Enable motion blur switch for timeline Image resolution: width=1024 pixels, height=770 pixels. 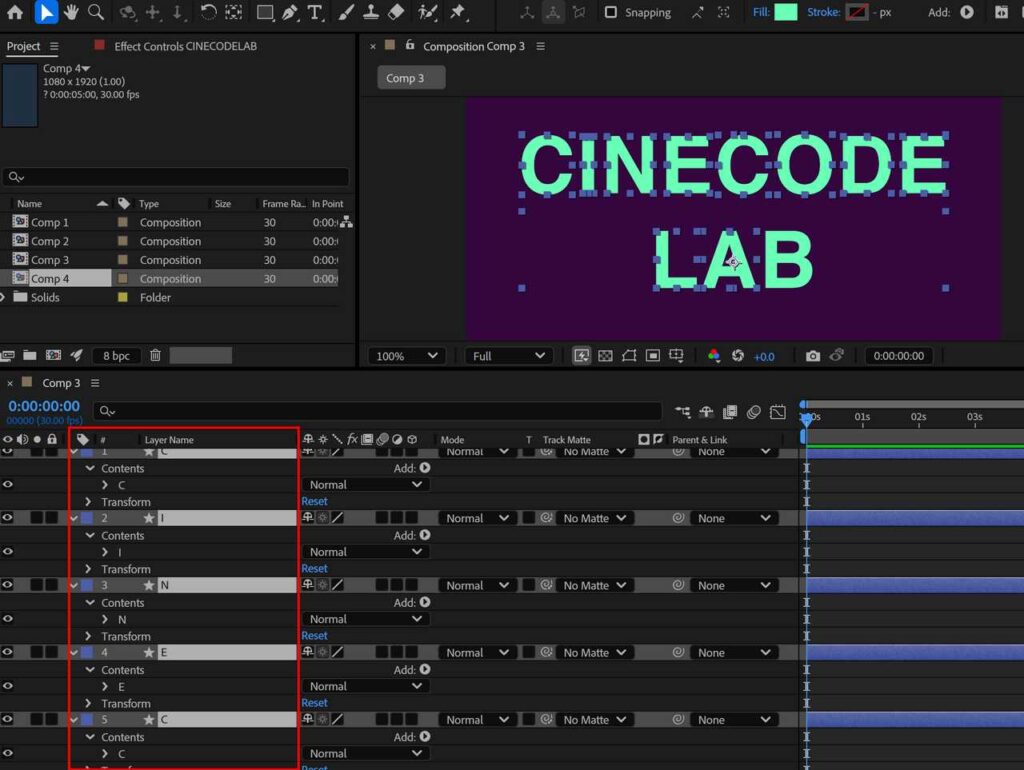tap(754, 411)
